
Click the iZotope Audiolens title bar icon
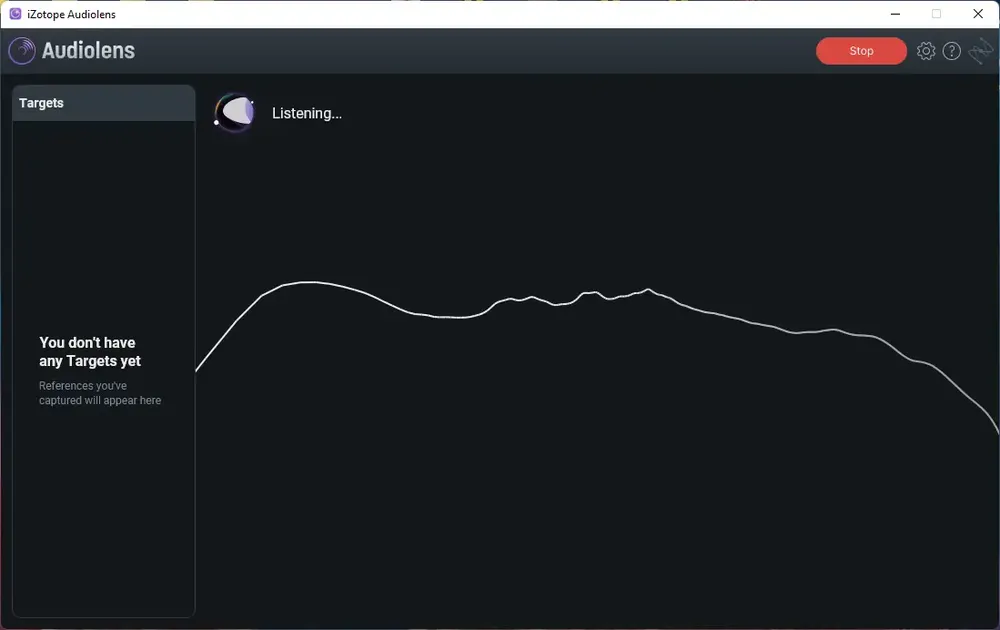[15, 14]
